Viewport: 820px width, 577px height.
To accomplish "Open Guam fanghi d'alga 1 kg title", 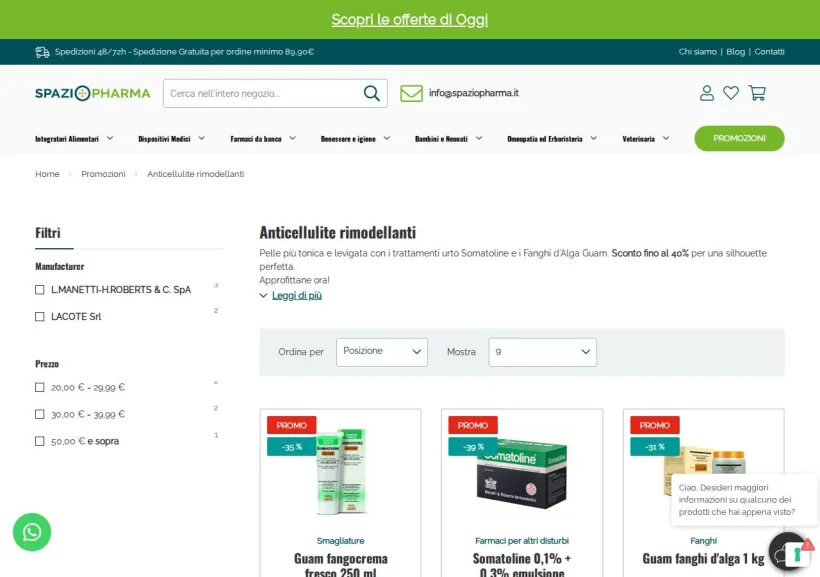I will pos(703,559).
